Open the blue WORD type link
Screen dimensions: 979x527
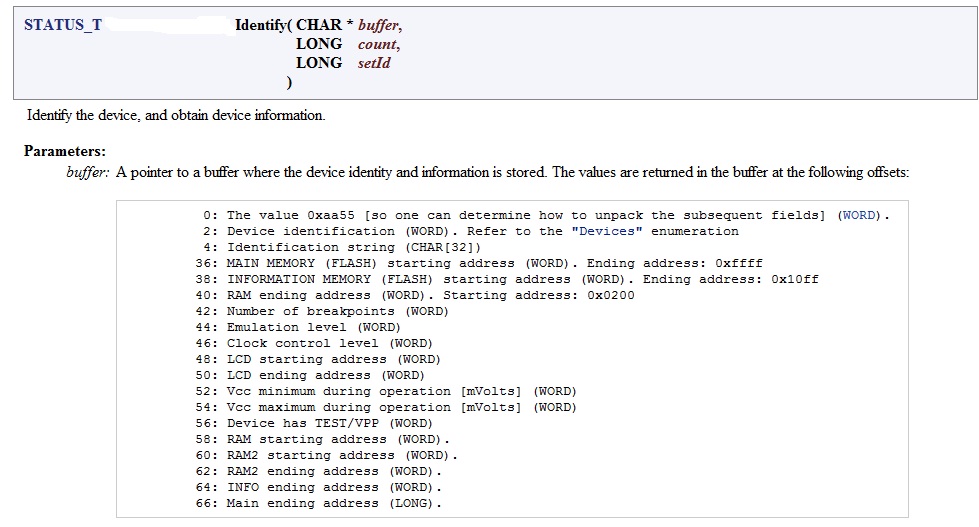point(860,215)
